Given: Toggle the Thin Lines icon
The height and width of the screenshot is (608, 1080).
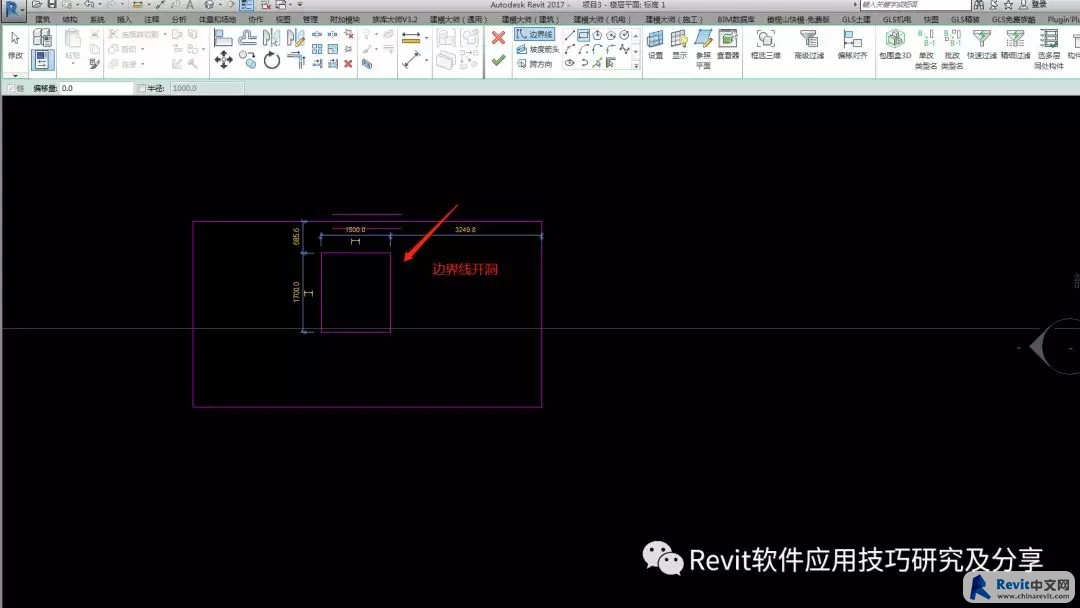Looking at the screenshot, I should point(247,5).
